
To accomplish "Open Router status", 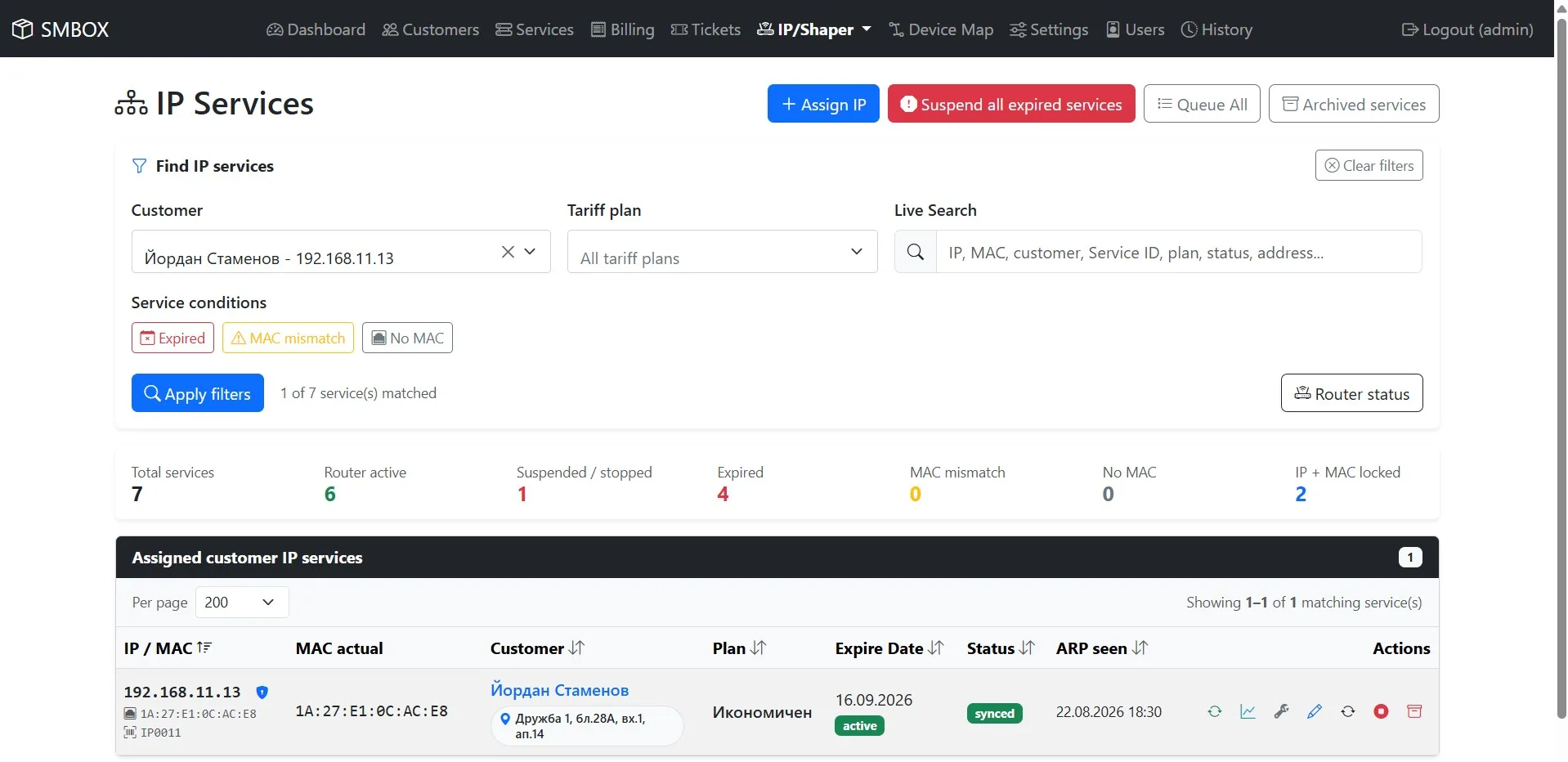I will (x=1352, y=393).
